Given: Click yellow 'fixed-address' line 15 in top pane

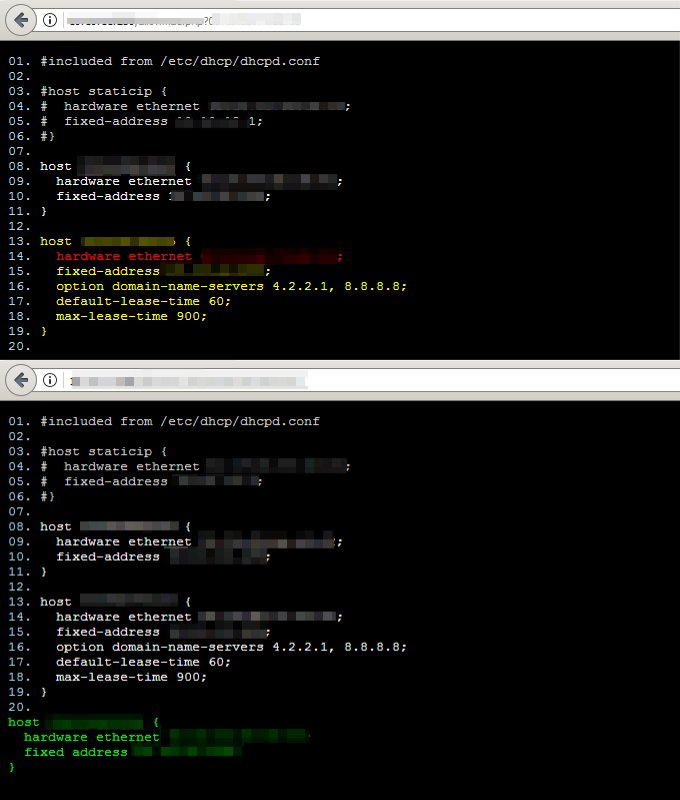Looking at the screenshot, I should [107, 271].
